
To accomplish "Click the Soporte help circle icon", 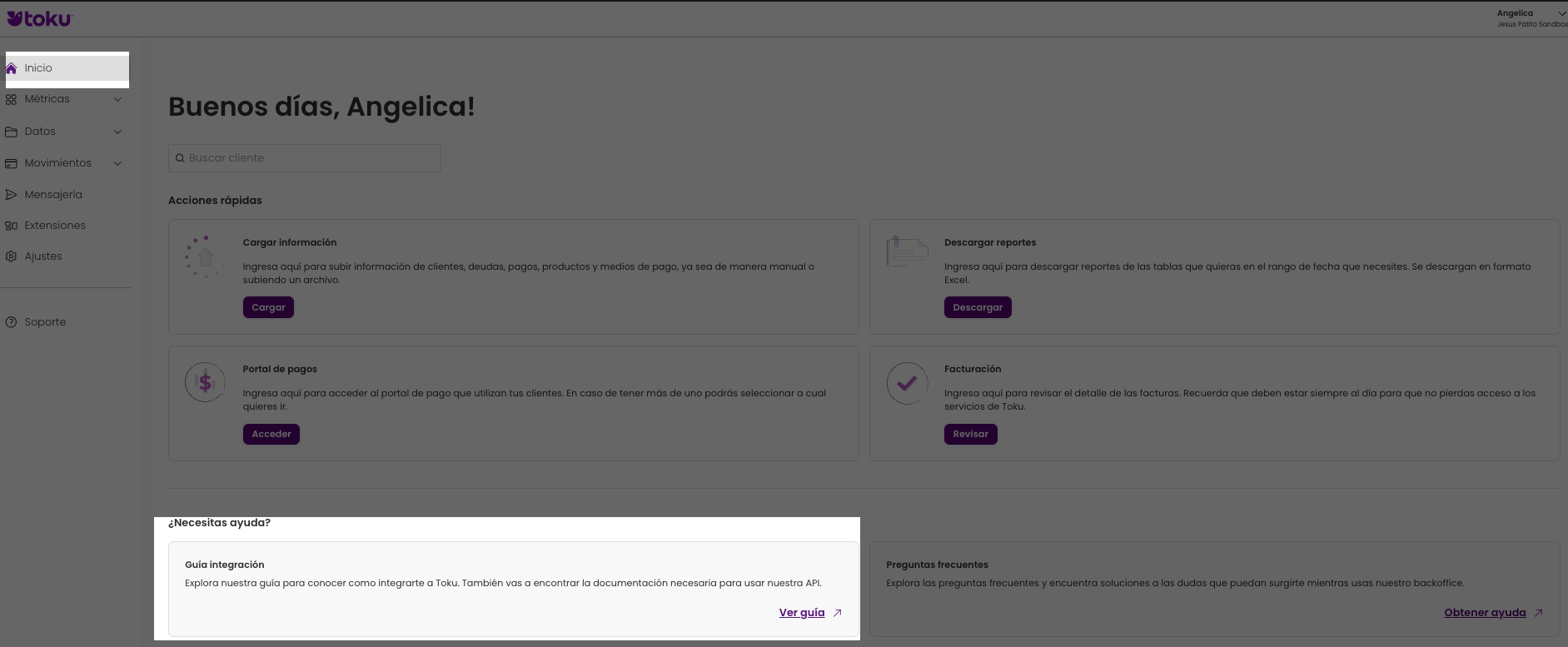I will (11, 322).
